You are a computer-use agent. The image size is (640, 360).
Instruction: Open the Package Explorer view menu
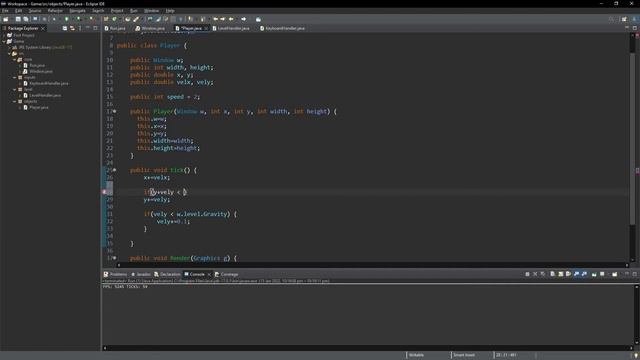click(80, 28)
